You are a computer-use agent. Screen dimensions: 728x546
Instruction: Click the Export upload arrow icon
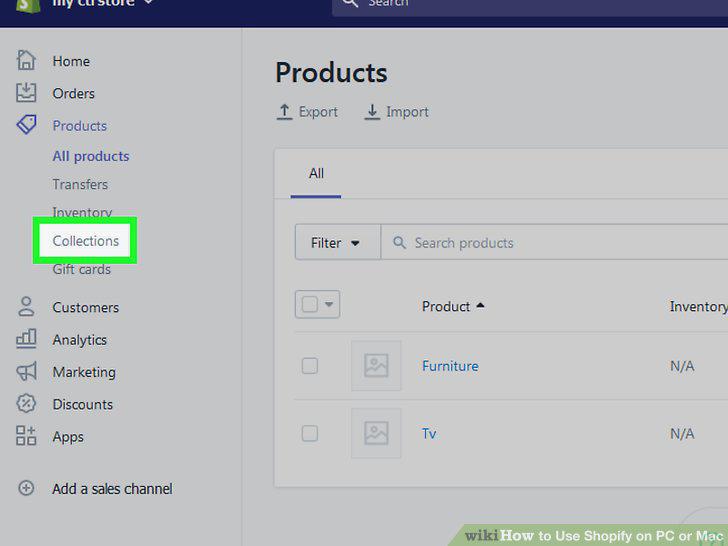click(x=284, y=112)
